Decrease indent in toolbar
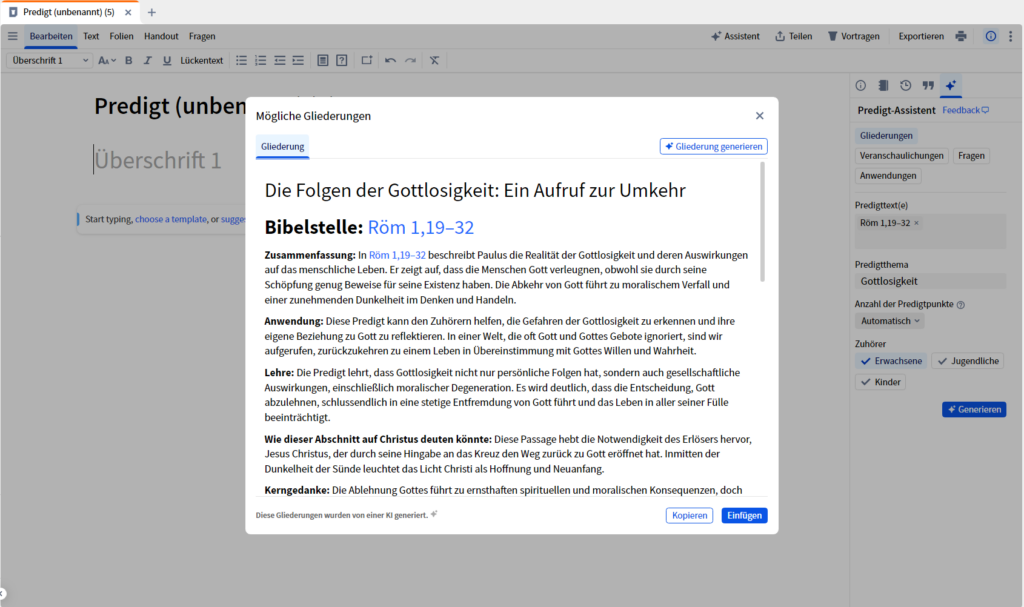The height and width of the screenshot is (607, 1024). (280, 60)
